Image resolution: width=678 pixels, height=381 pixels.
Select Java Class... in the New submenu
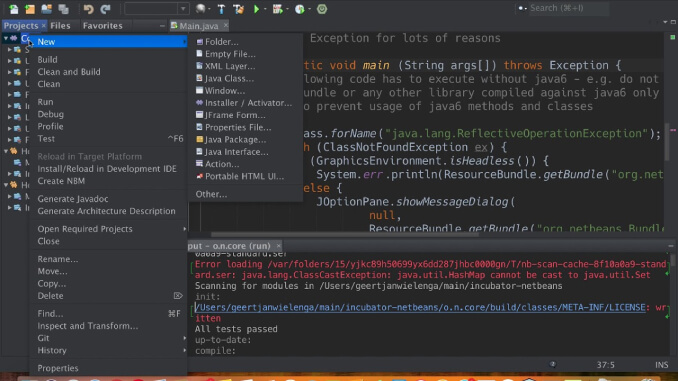click(245, 78)
